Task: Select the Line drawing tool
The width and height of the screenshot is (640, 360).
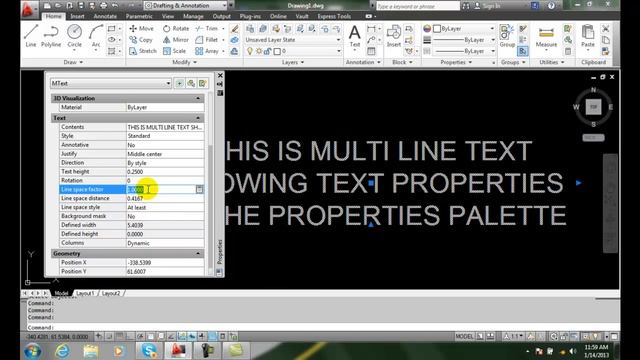Action: 31,36
